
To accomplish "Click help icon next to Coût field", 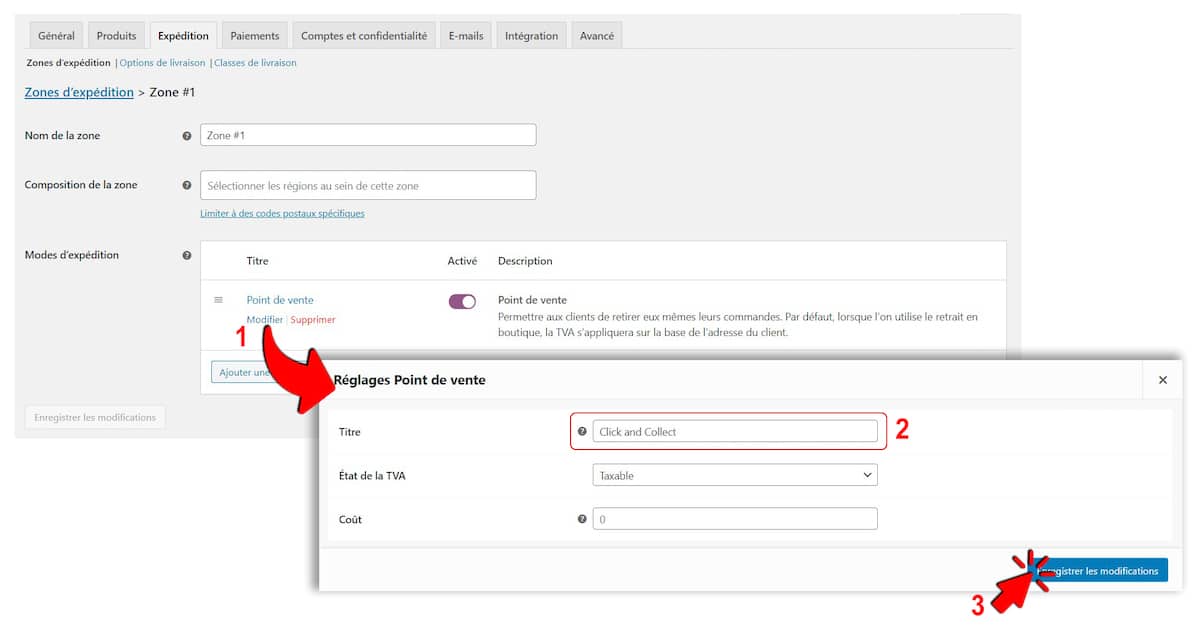I will 582,519.
